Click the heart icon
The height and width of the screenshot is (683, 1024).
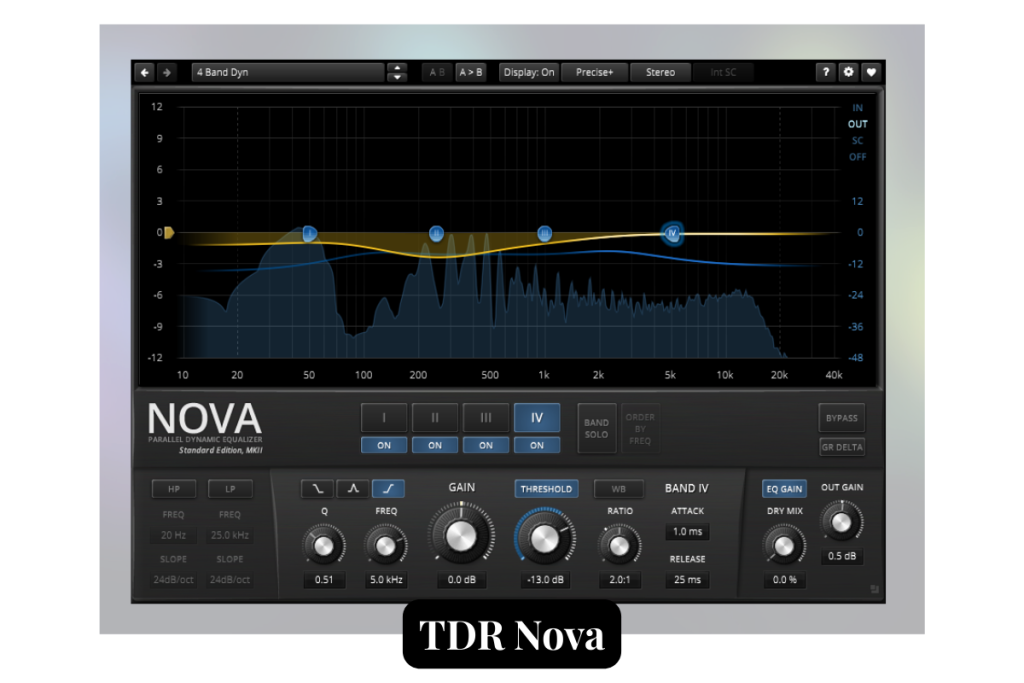871,72
